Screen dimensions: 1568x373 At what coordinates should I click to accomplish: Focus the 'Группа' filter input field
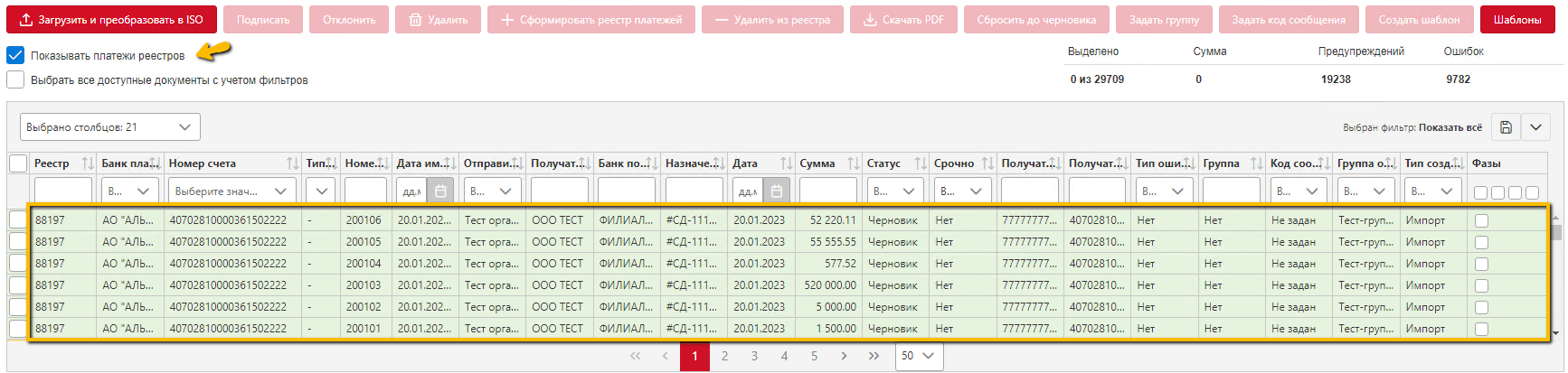point(1232,191)
